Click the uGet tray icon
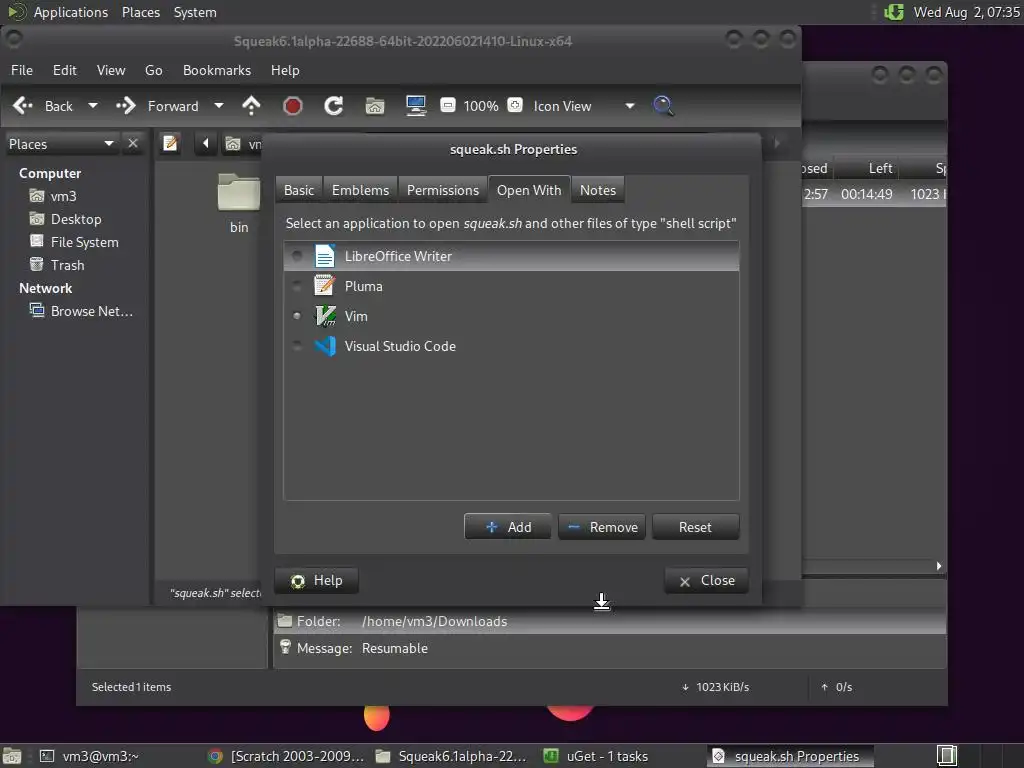The image size is (1024, 768). tap(893, 12)
